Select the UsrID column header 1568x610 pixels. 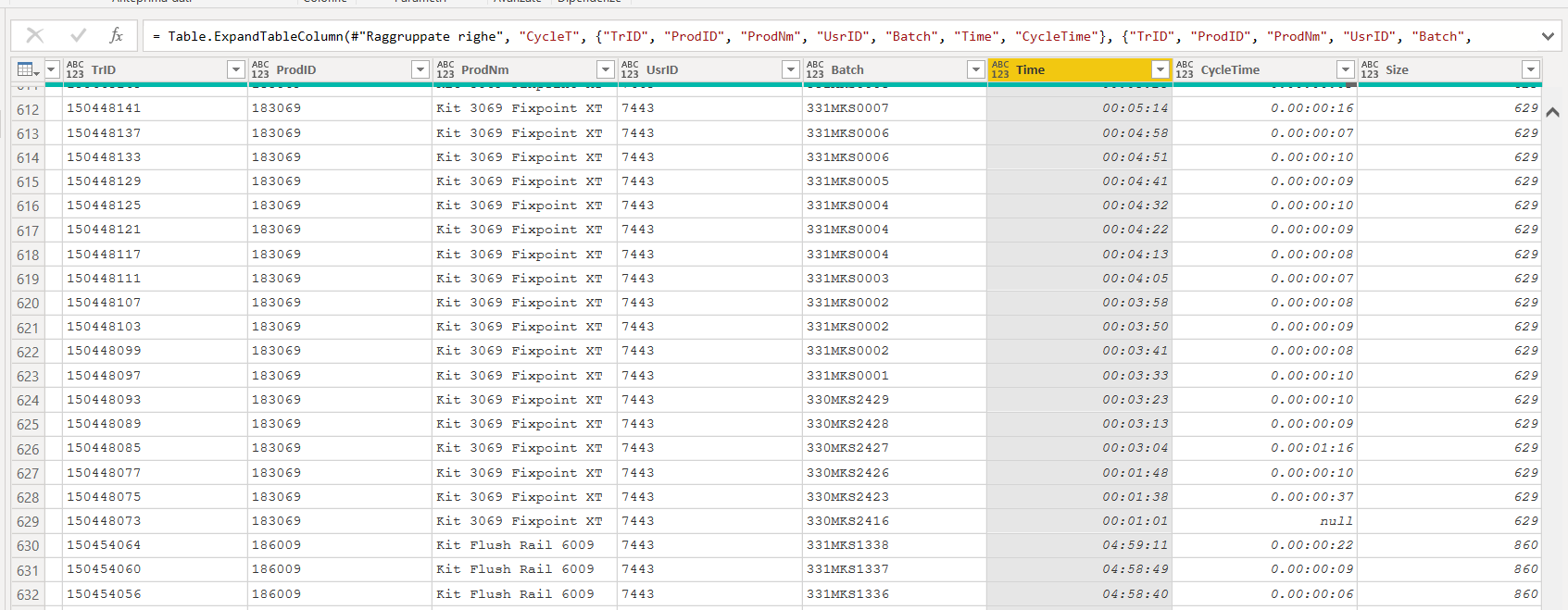[709, 69]
